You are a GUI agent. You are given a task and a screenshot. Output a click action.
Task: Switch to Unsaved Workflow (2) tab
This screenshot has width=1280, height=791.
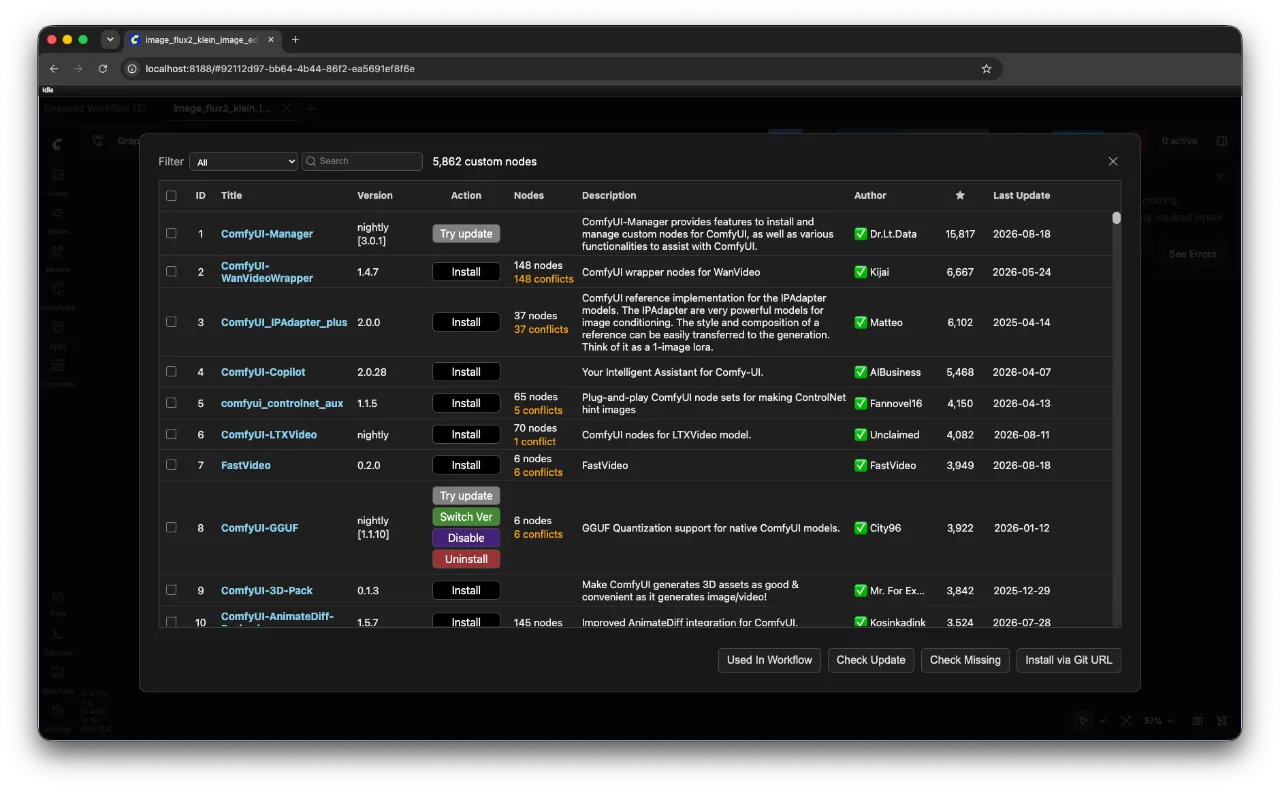click(96, 108)
